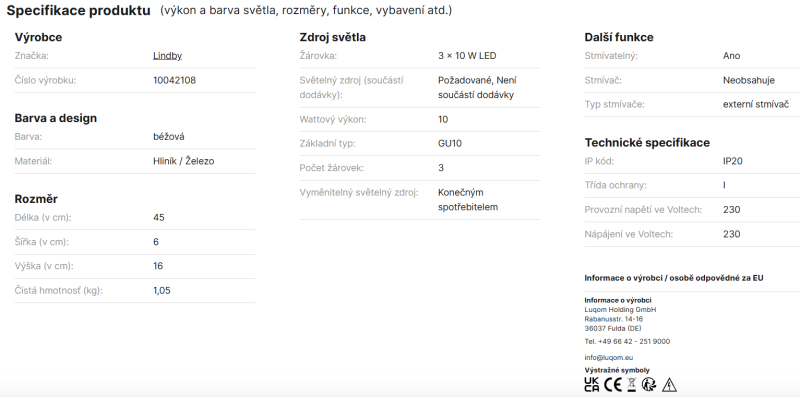Click the Barva a design section heading
800x397 pixels.
[x=56, y=118]
